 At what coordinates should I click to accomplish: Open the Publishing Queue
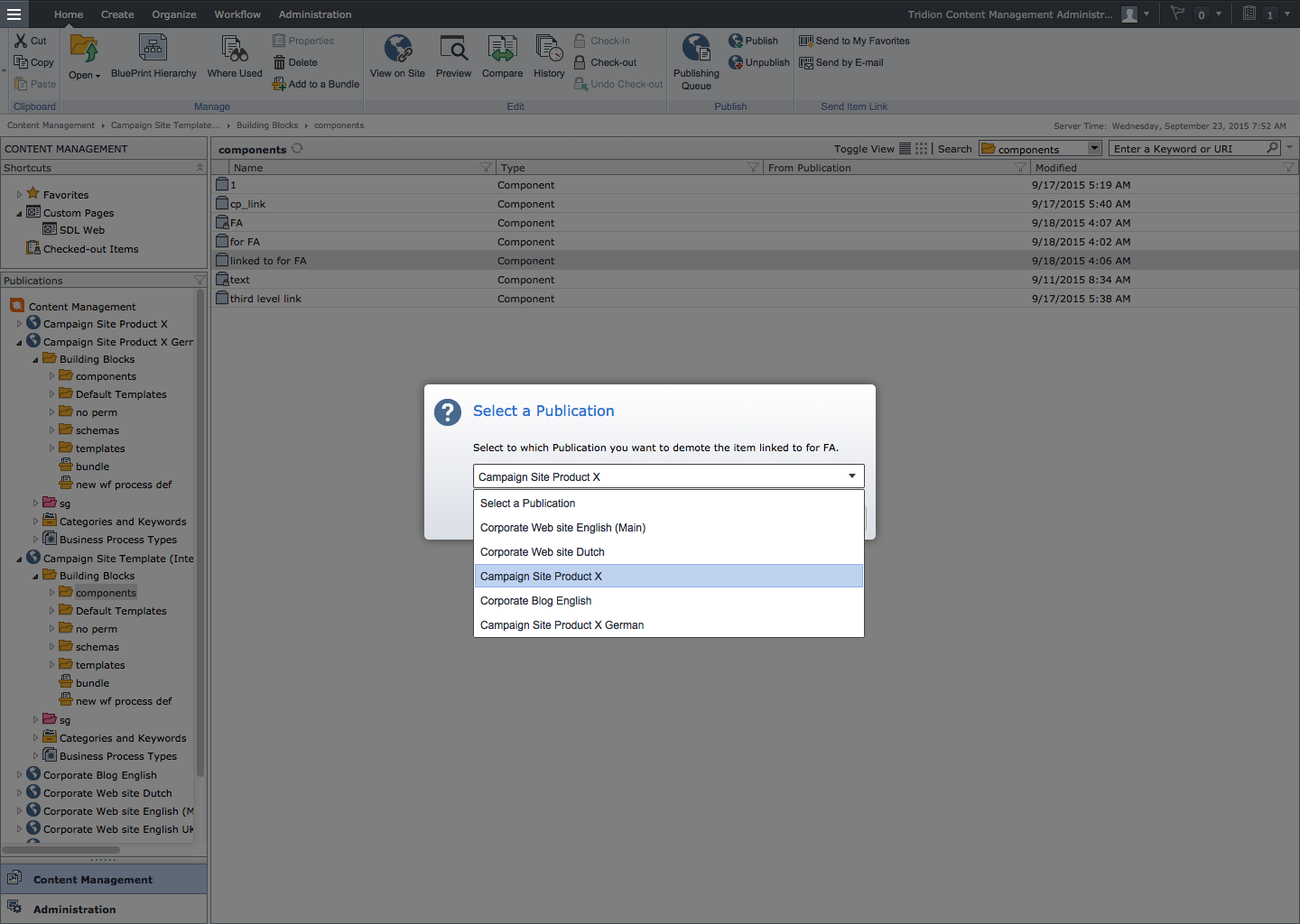click(x=696, y=49)
